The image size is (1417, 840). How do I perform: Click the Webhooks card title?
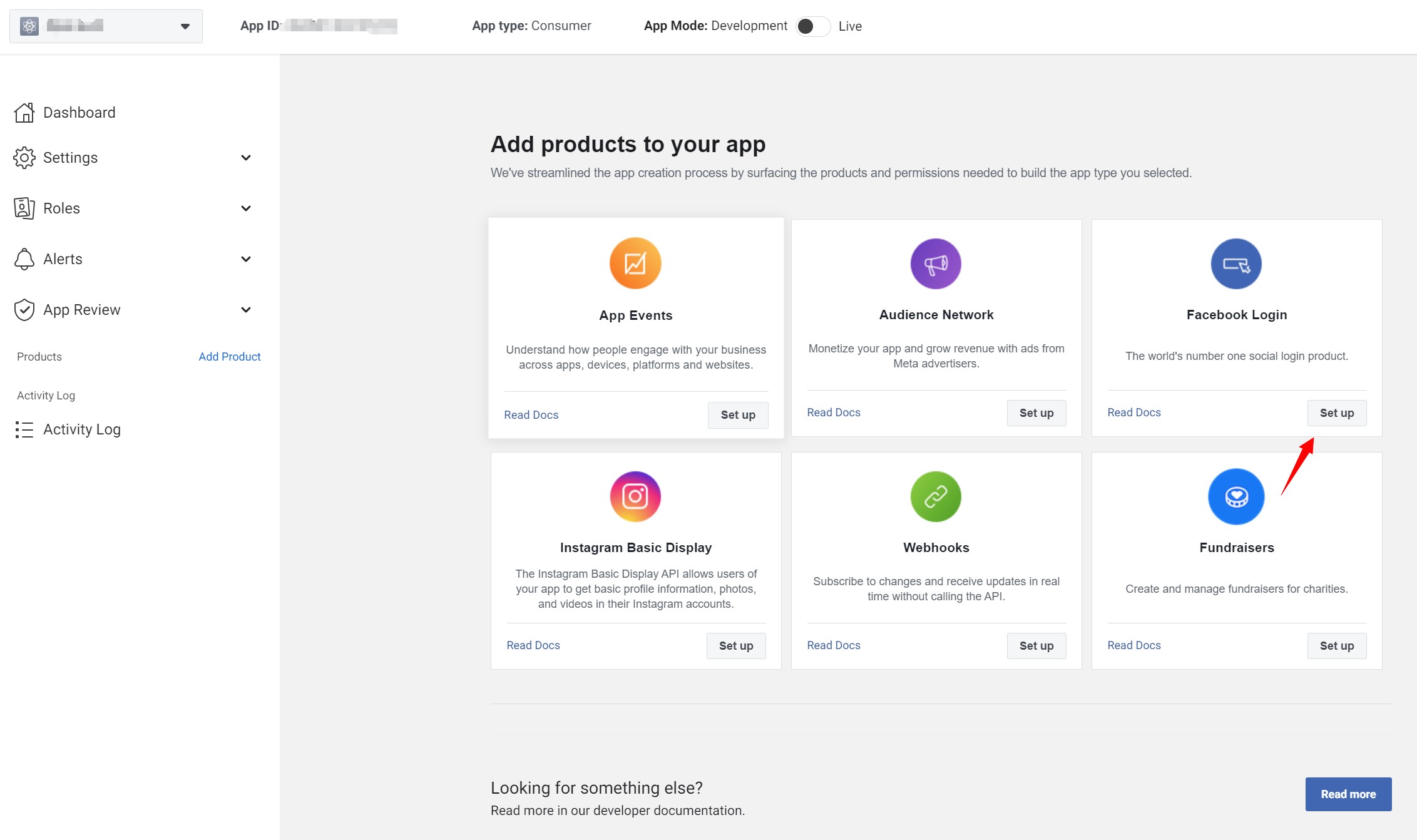936,548
